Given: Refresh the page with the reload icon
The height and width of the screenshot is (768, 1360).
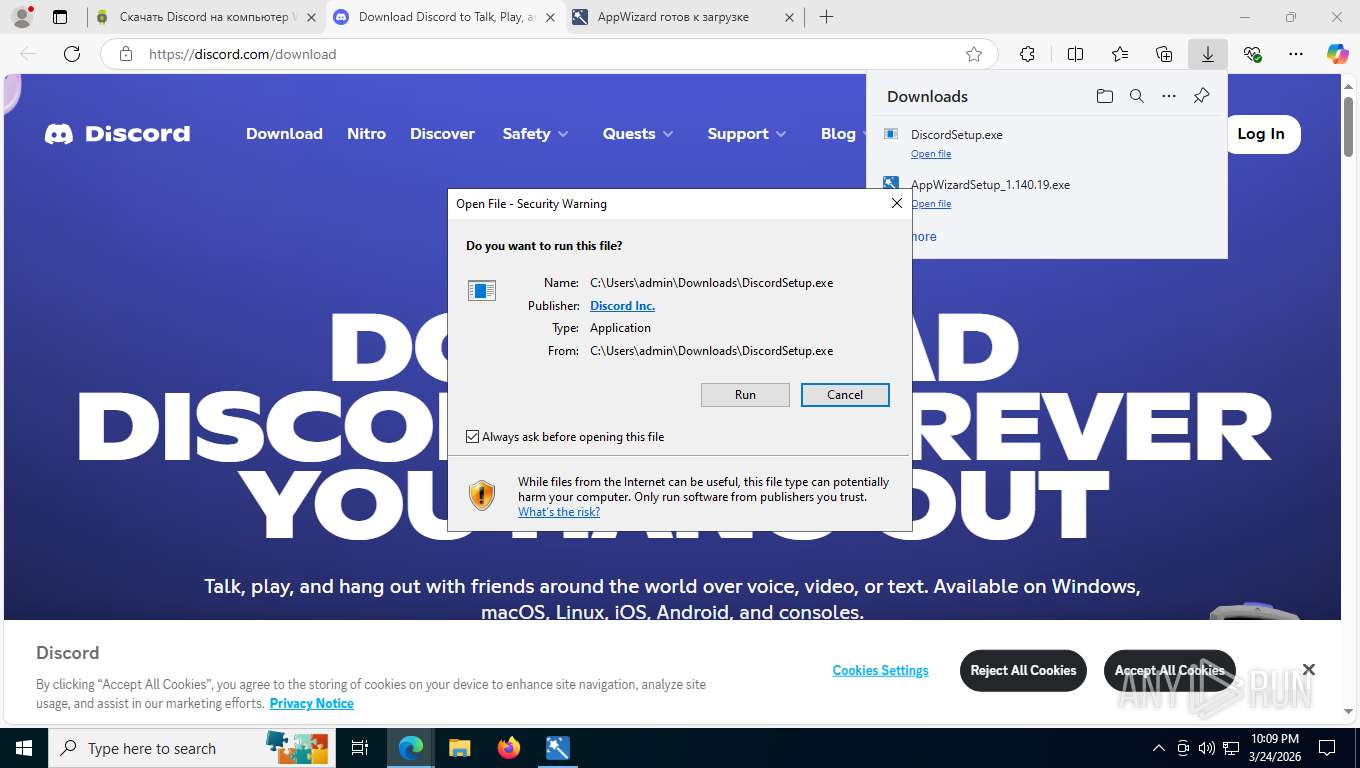Looking at the screenshot, I should (72, 54).
